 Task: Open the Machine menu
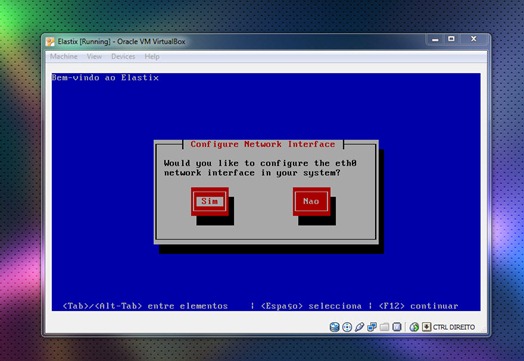(x=63, y=56)
